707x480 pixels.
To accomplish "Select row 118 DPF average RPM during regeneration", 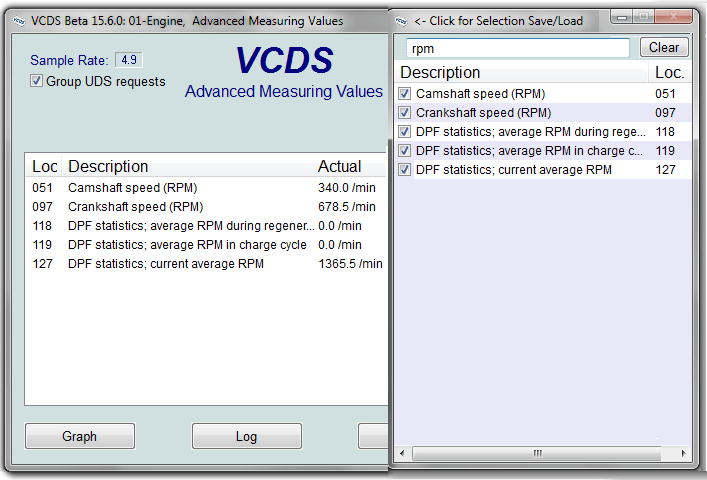I will pos(207,226).
